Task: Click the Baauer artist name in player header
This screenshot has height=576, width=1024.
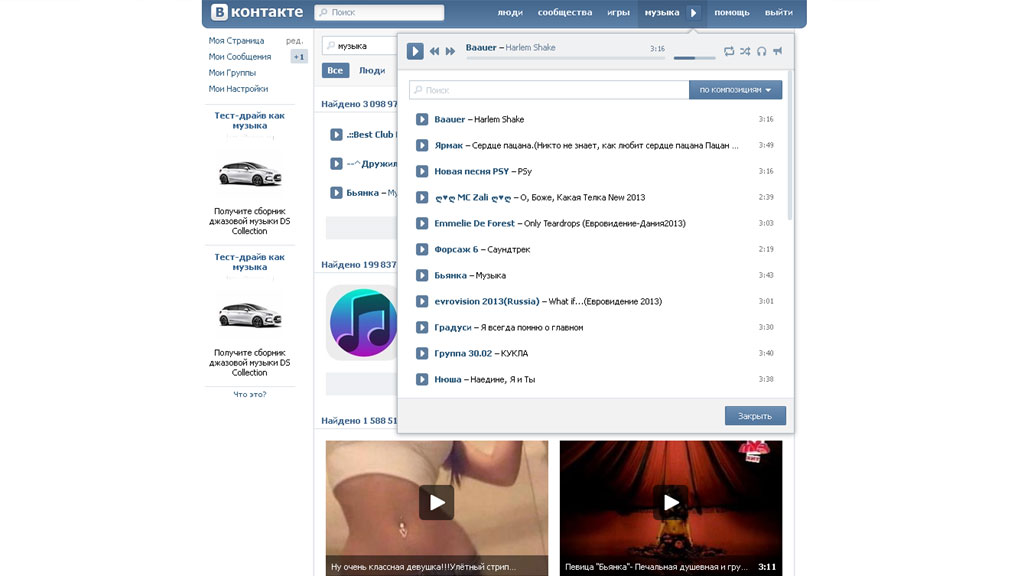Action: tap(481, 48)
